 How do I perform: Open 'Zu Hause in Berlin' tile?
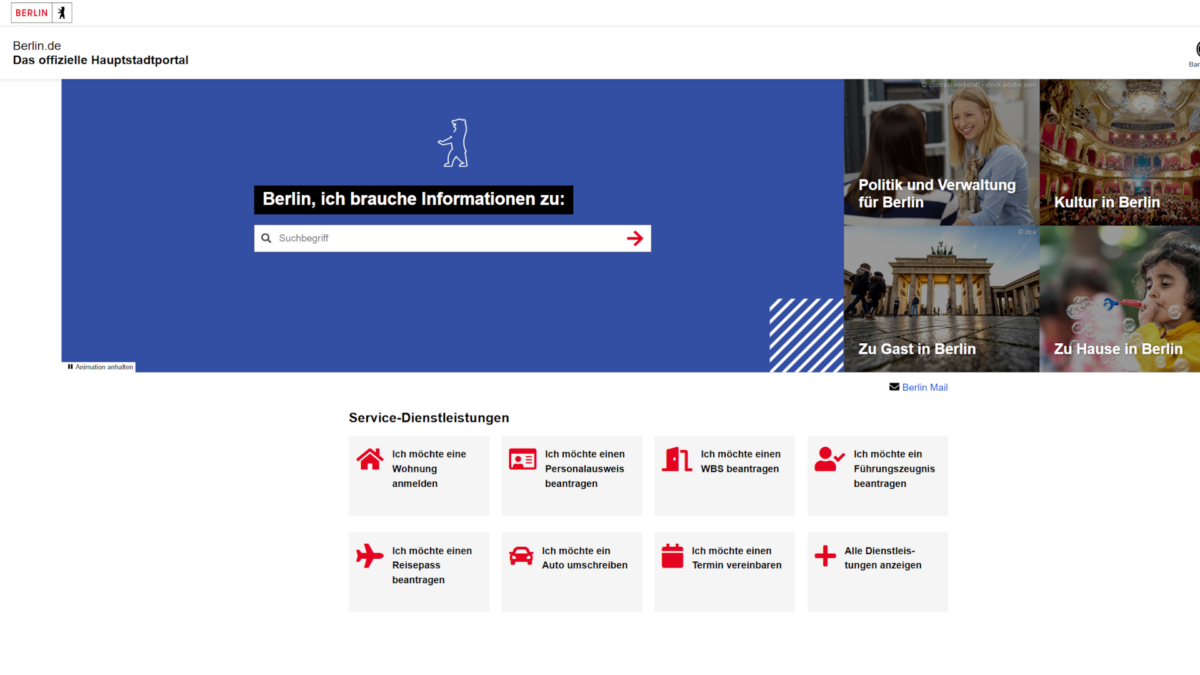click(1120, 299)
